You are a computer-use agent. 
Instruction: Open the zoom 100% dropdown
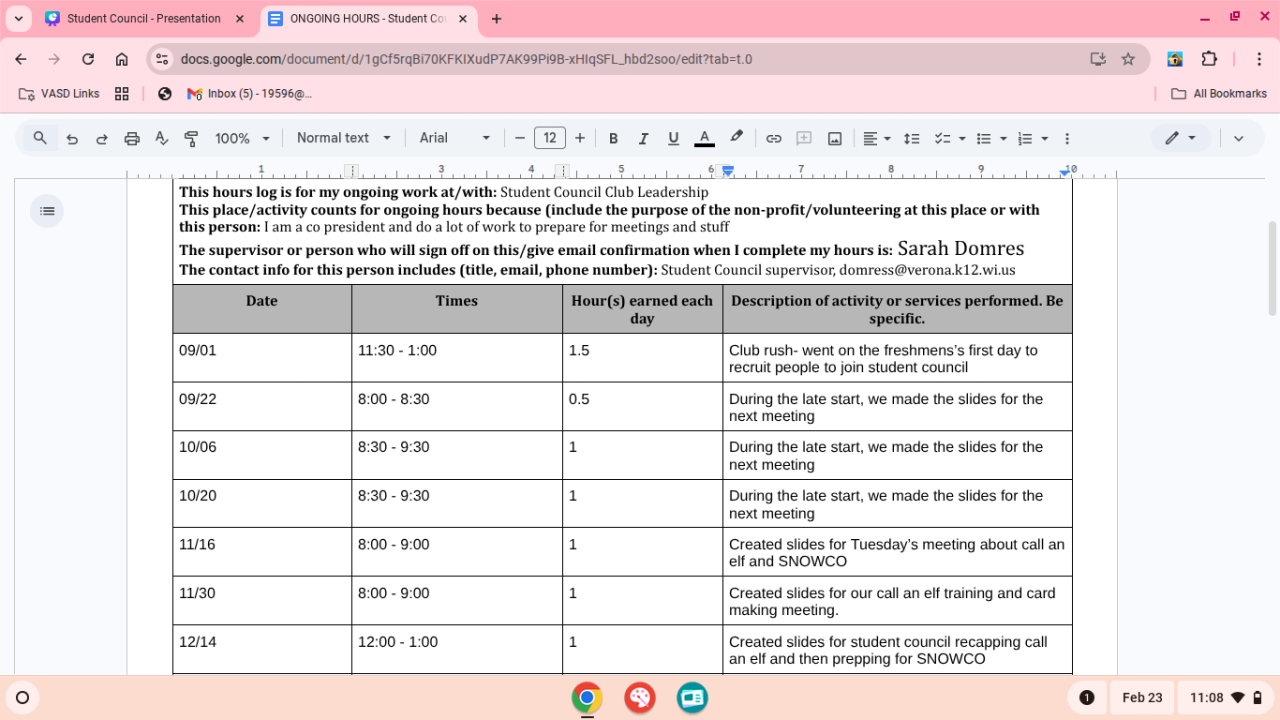243,139
